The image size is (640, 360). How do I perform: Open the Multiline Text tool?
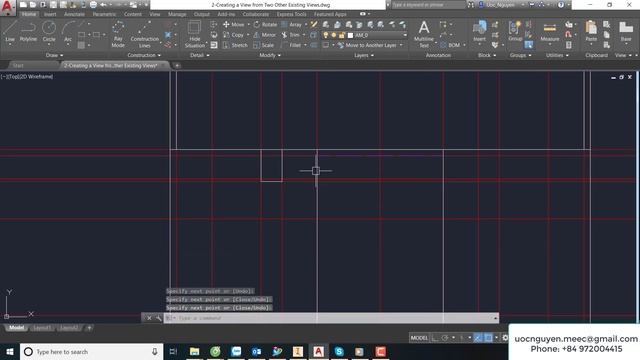[424, 34]
